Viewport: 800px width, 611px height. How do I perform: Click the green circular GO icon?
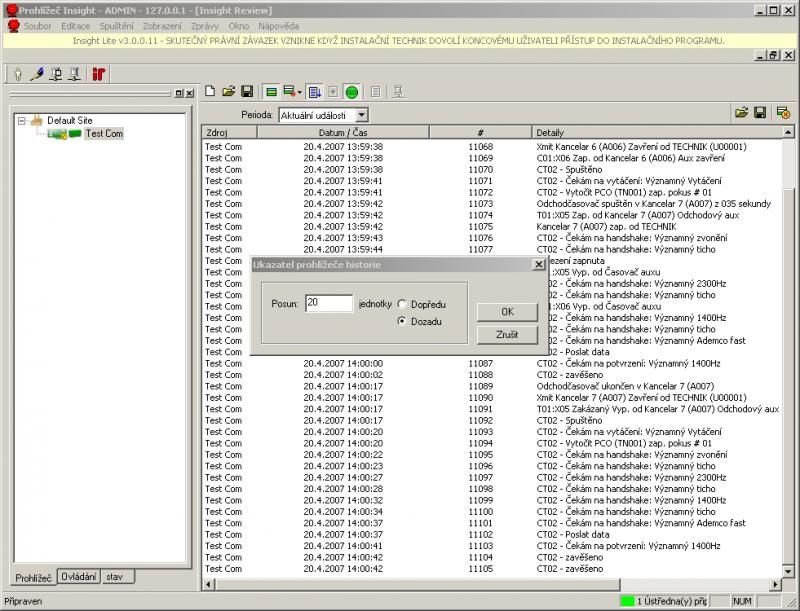click(x=352, y=91)
